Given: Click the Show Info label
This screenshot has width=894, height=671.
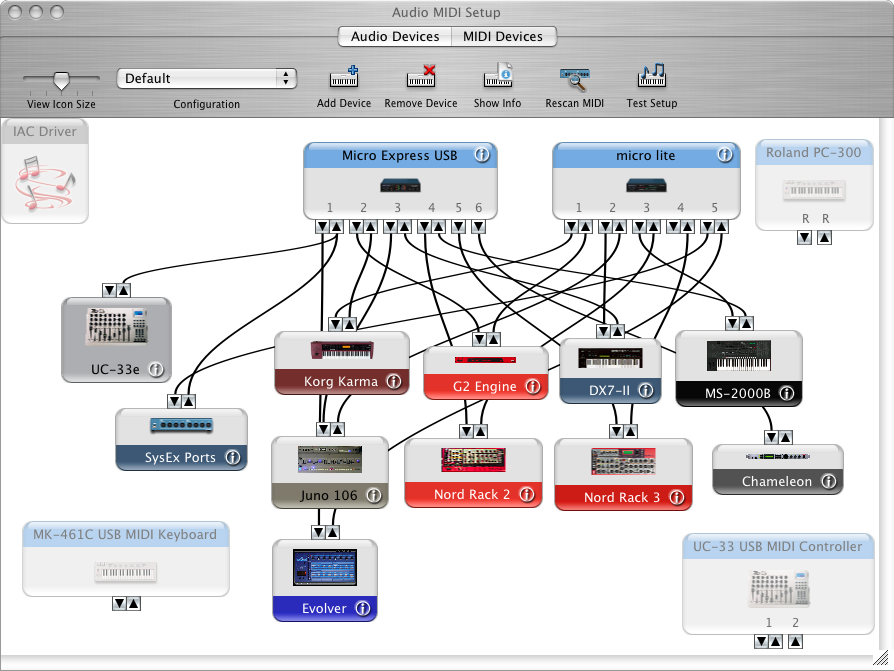Looking at the screenshot, I should click(x=498, y=103).
